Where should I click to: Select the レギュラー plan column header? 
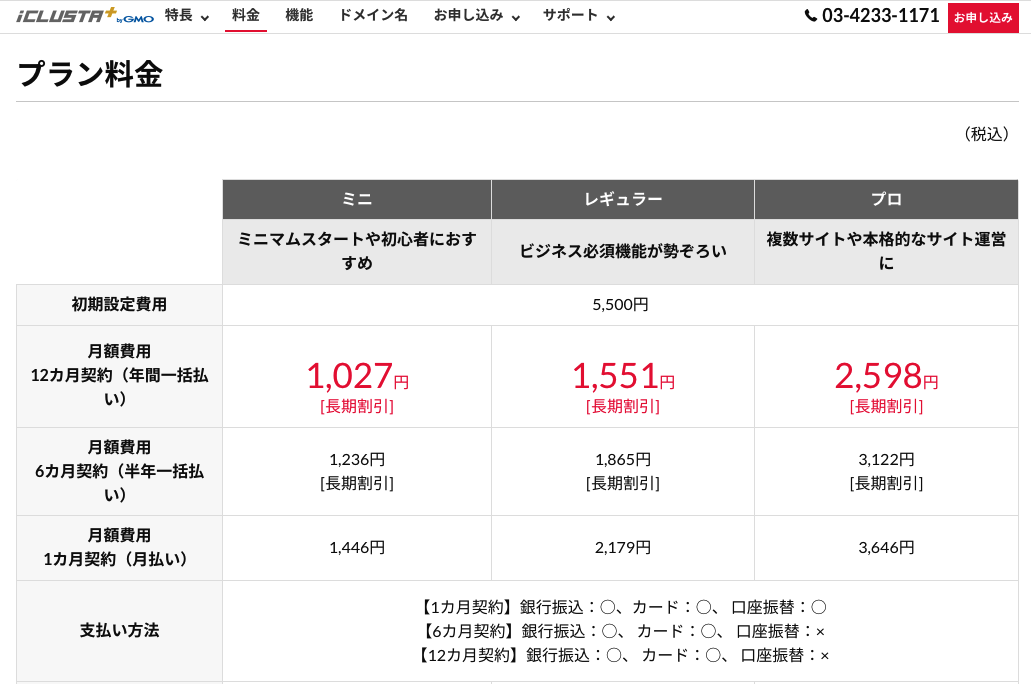tap(623, 199)
